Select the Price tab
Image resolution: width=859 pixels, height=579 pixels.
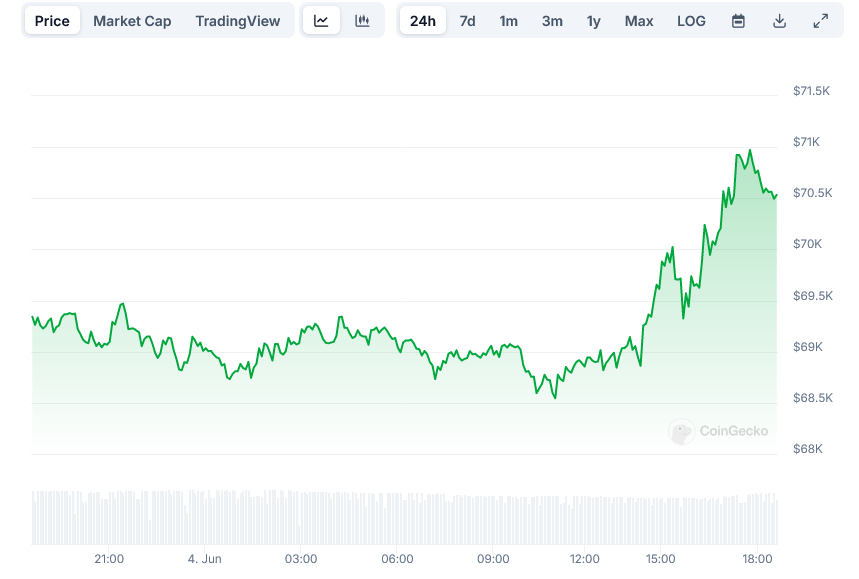click(x=52, y=21)
